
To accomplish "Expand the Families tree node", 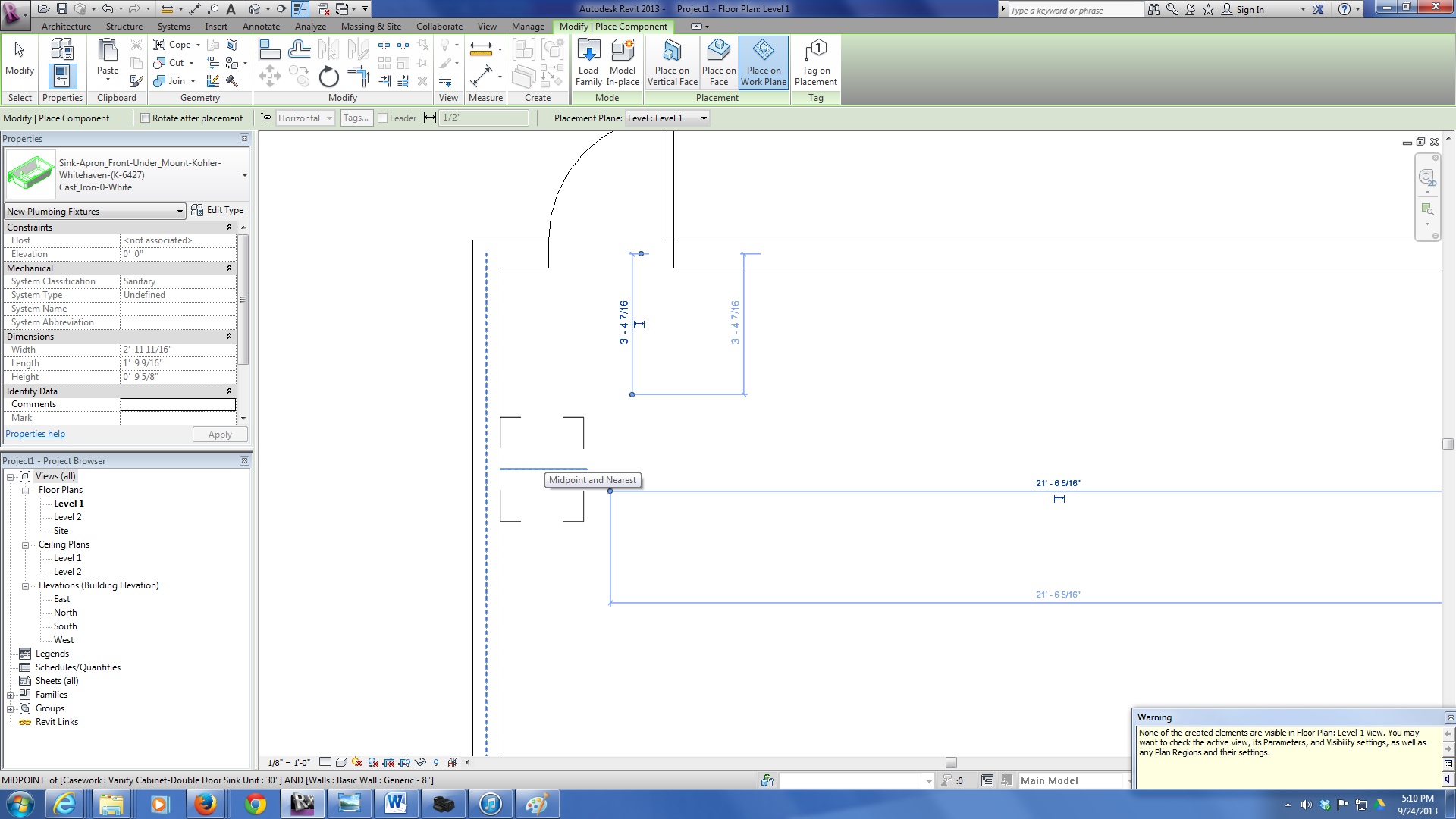I will (11, 695).
